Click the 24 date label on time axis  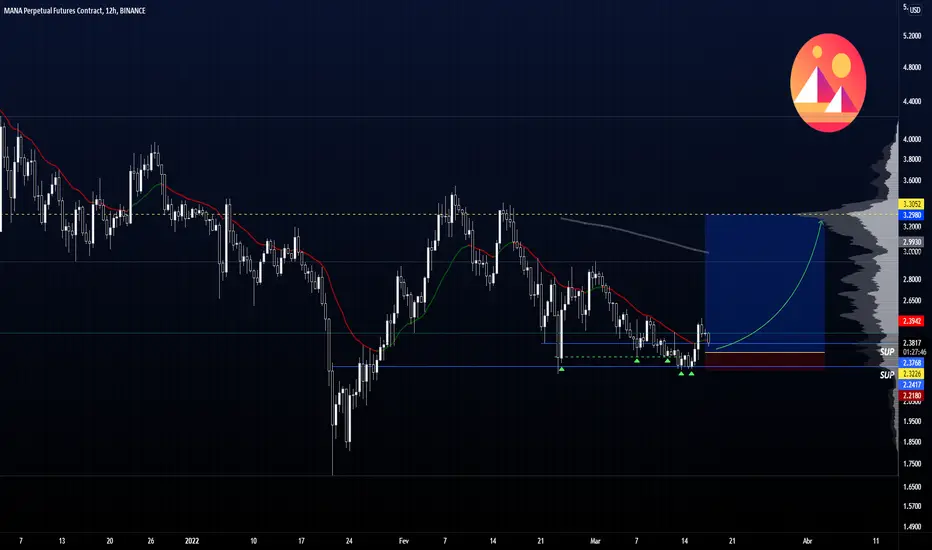349,541
